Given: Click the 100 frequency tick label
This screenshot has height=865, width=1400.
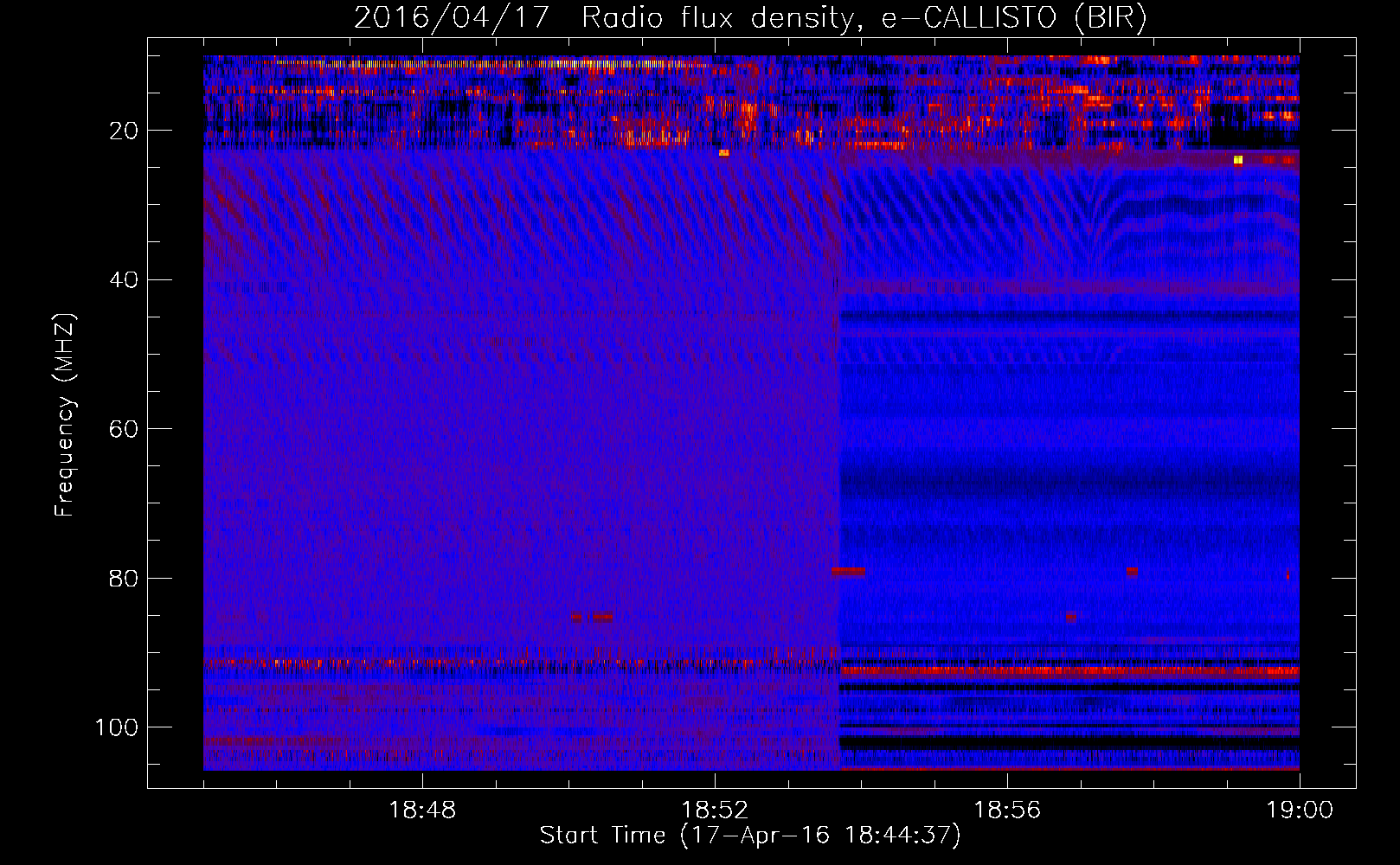Looking at the screenshot, I should [x=117, y=727].
